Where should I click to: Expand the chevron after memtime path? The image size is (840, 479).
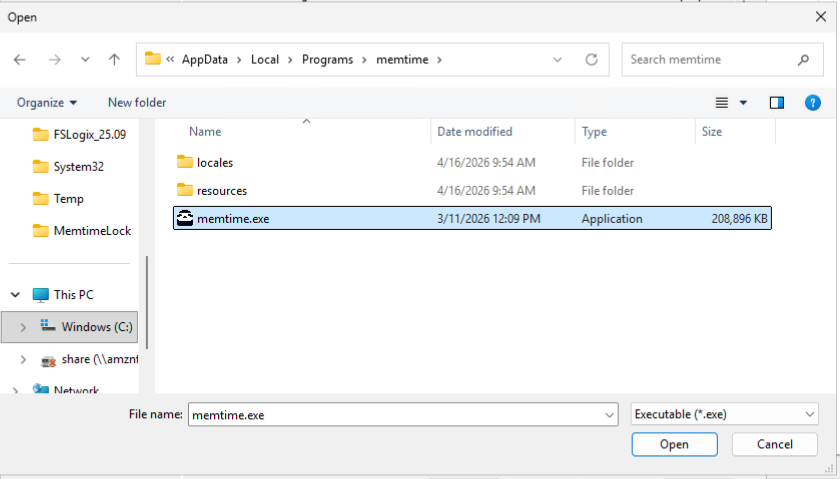(x=439, y=59)
